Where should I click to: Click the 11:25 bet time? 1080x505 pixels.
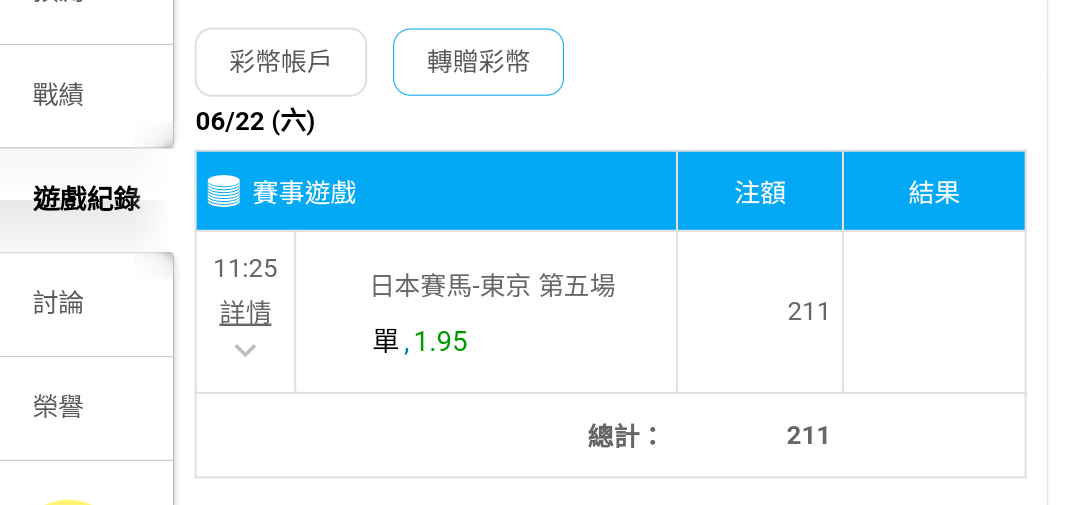pyautogui.click(x=245, y=268)
